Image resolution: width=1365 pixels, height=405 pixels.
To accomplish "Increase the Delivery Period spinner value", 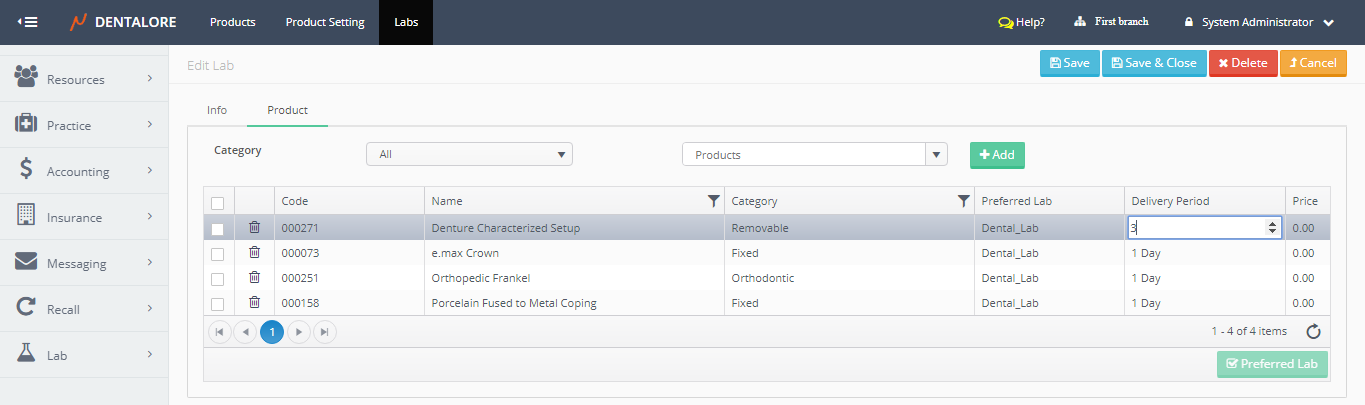I will point(1272,224).
